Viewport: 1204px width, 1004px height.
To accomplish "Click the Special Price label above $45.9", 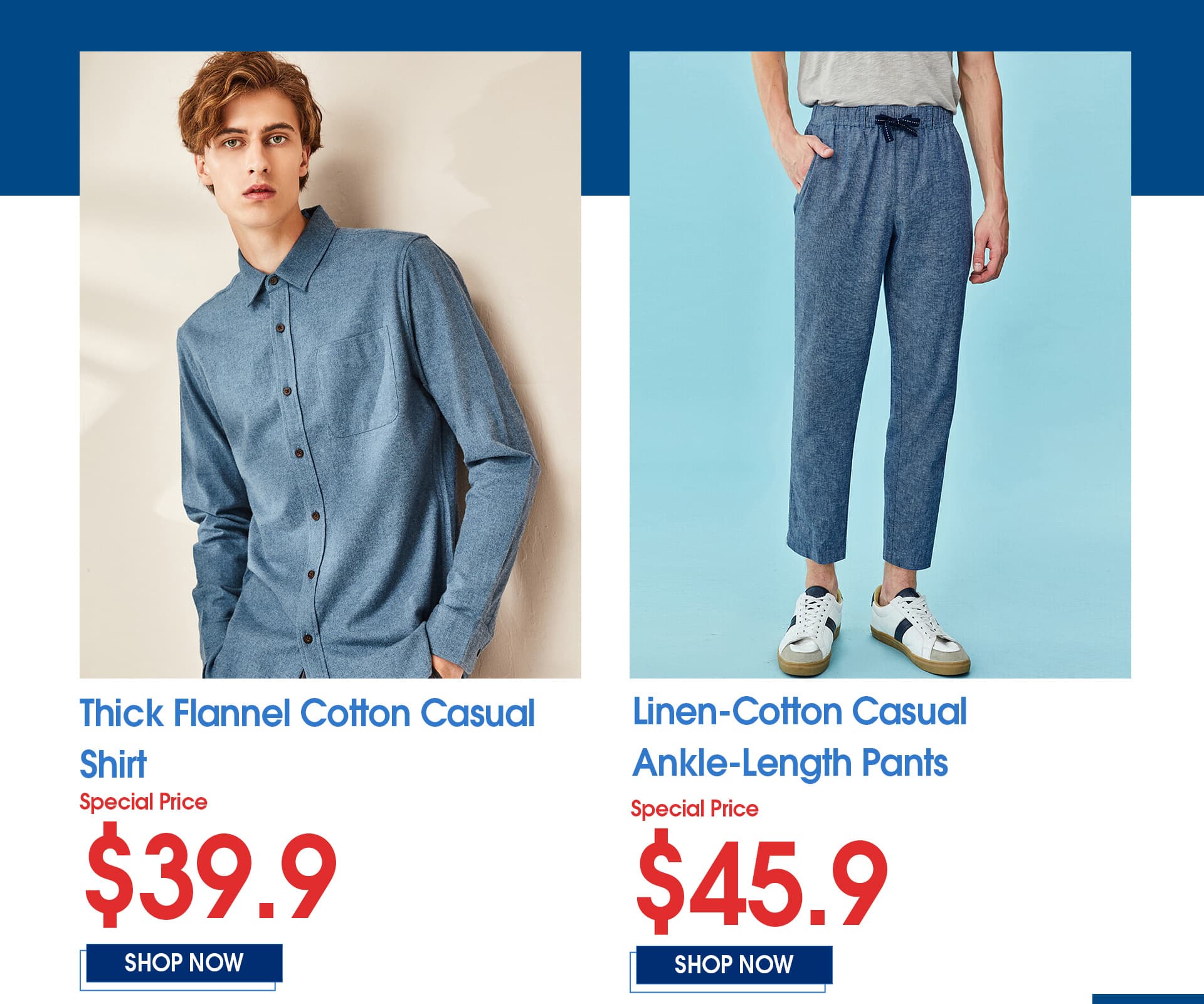I will click(x=694, y=808).
